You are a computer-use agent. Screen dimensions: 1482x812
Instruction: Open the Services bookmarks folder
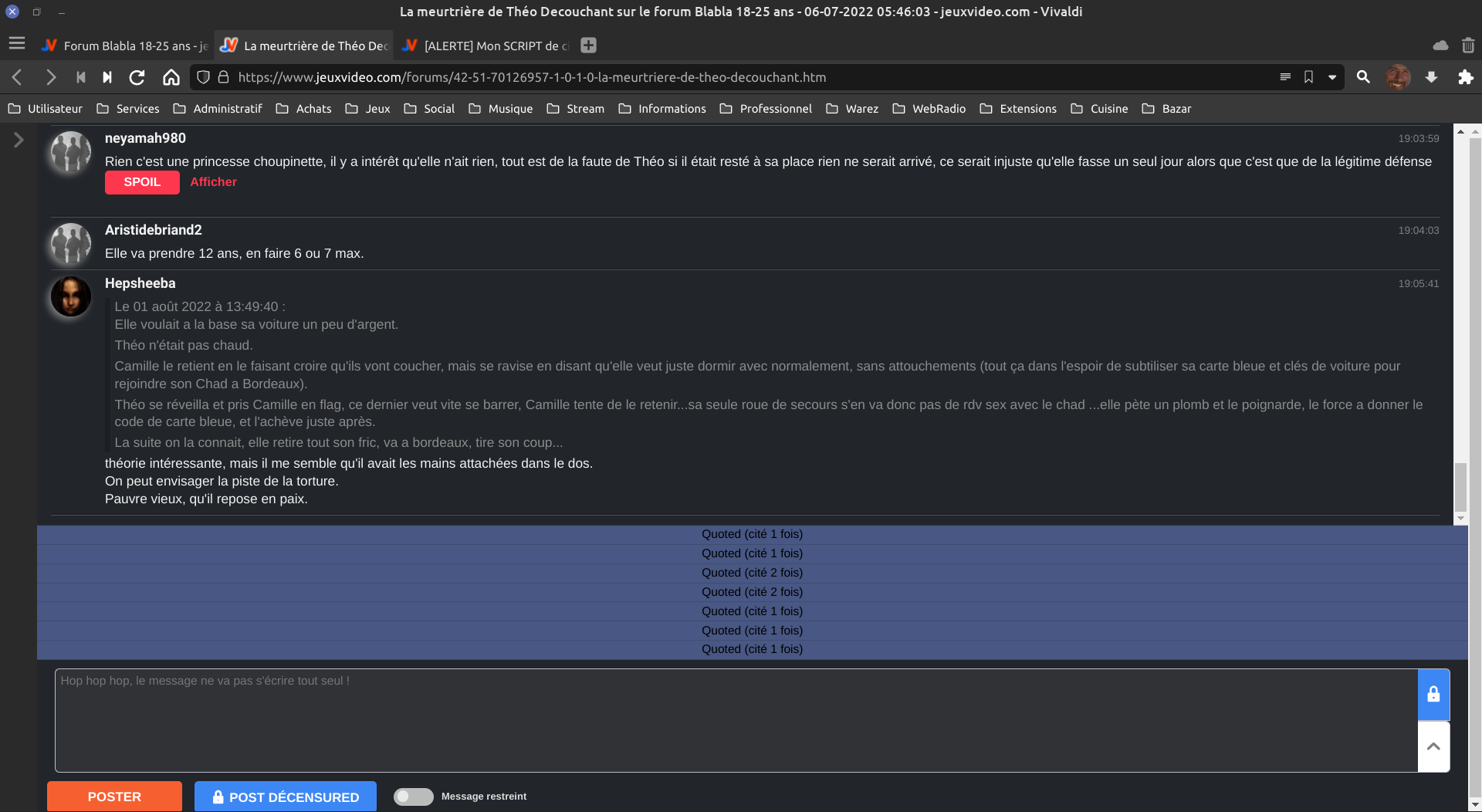tap(128, 109)
